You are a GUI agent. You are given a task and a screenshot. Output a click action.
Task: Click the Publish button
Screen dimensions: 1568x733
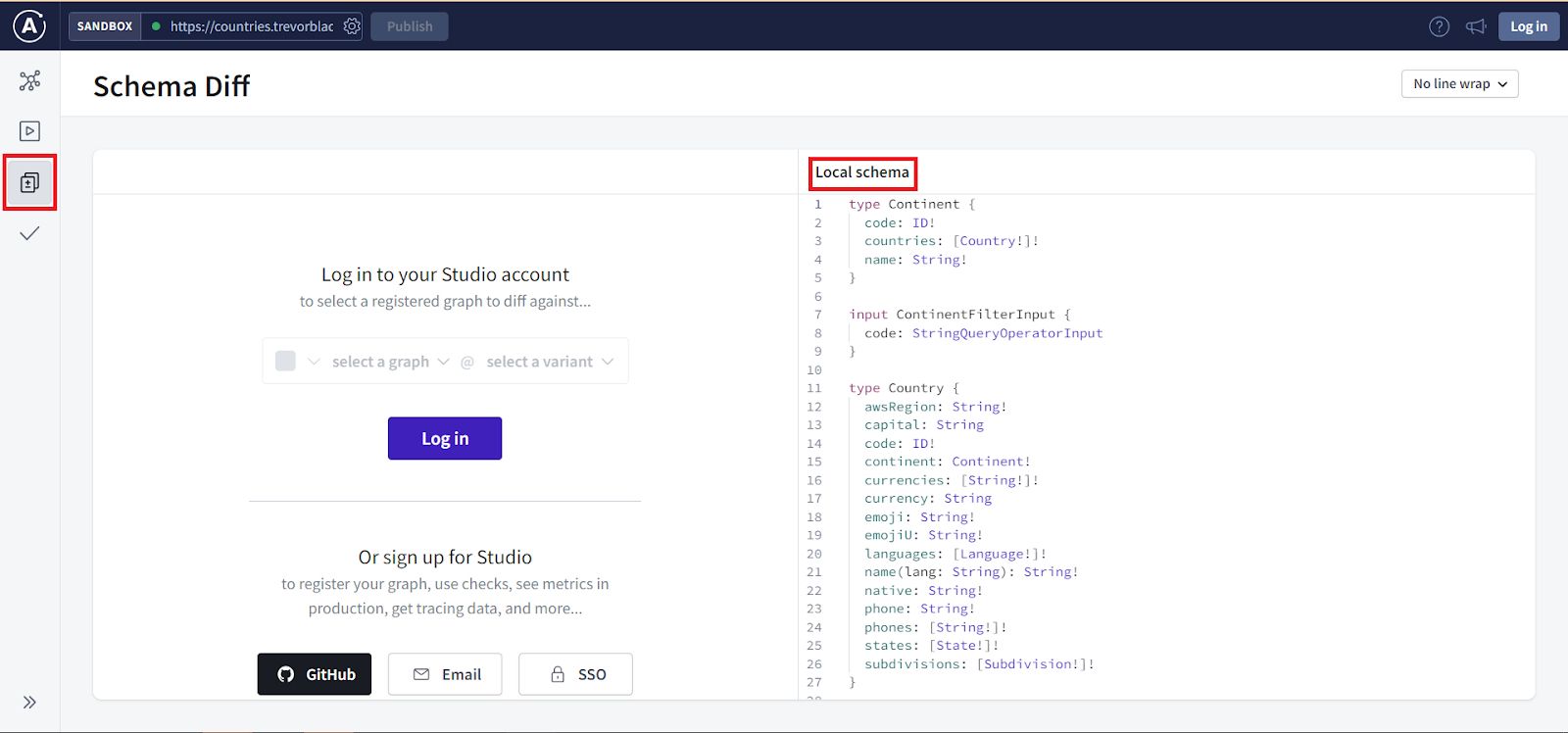pos(410,26)
